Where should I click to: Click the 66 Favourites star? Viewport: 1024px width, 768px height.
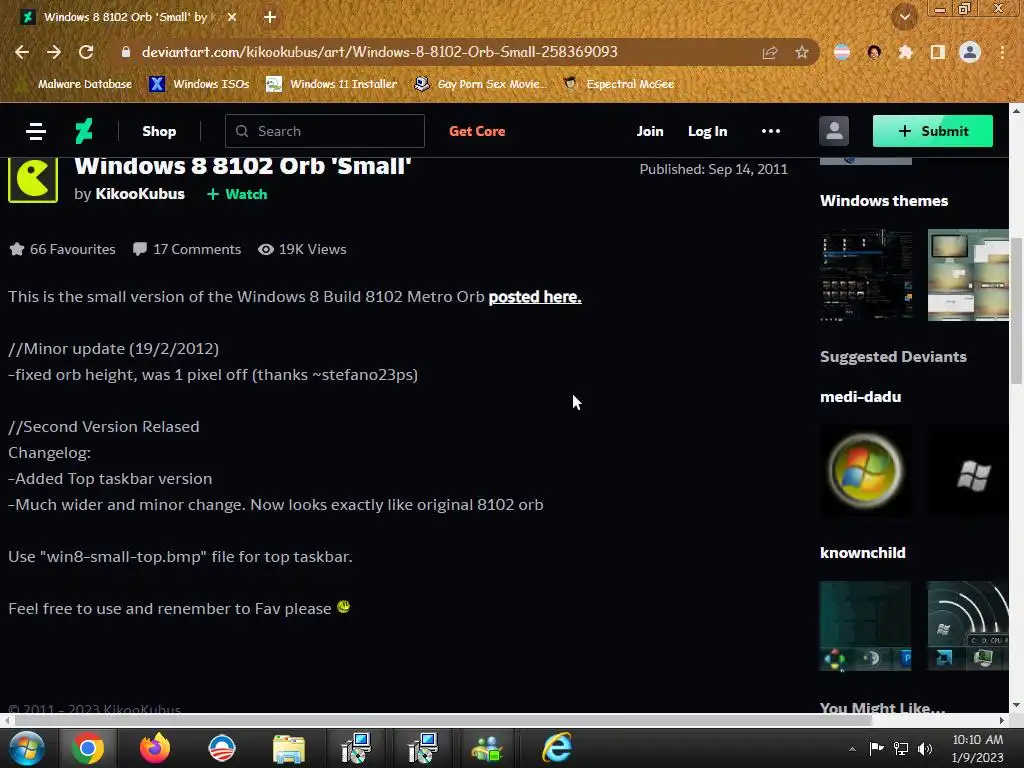[17, 249]
